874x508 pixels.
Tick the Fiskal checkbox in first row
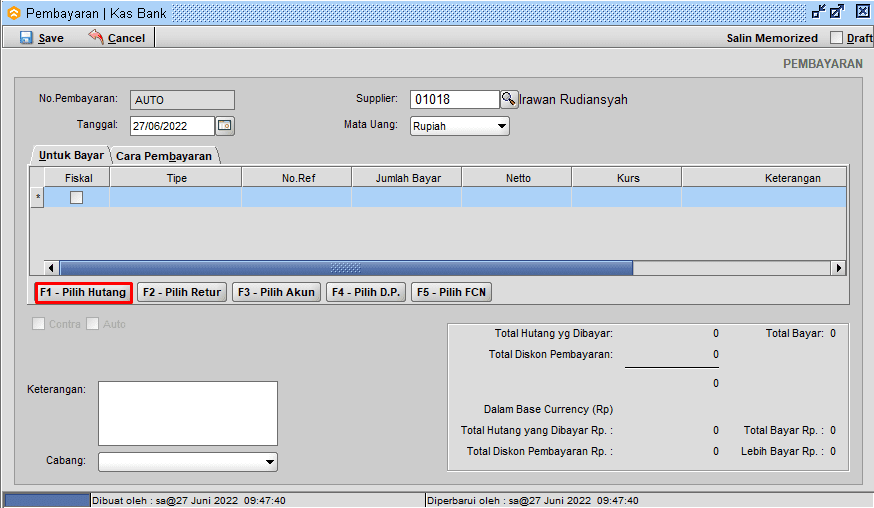[x=76, y=198]
